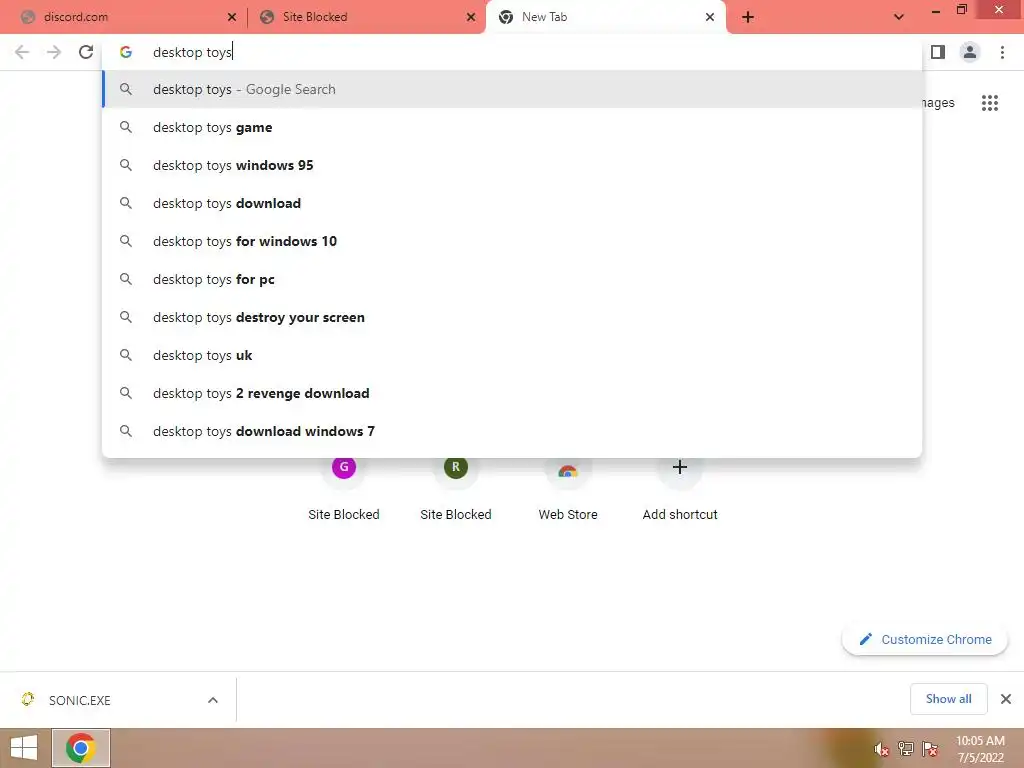This screenshot has height=768, width=1024.
Task: Open the Google apps grid
Action: 989,103
